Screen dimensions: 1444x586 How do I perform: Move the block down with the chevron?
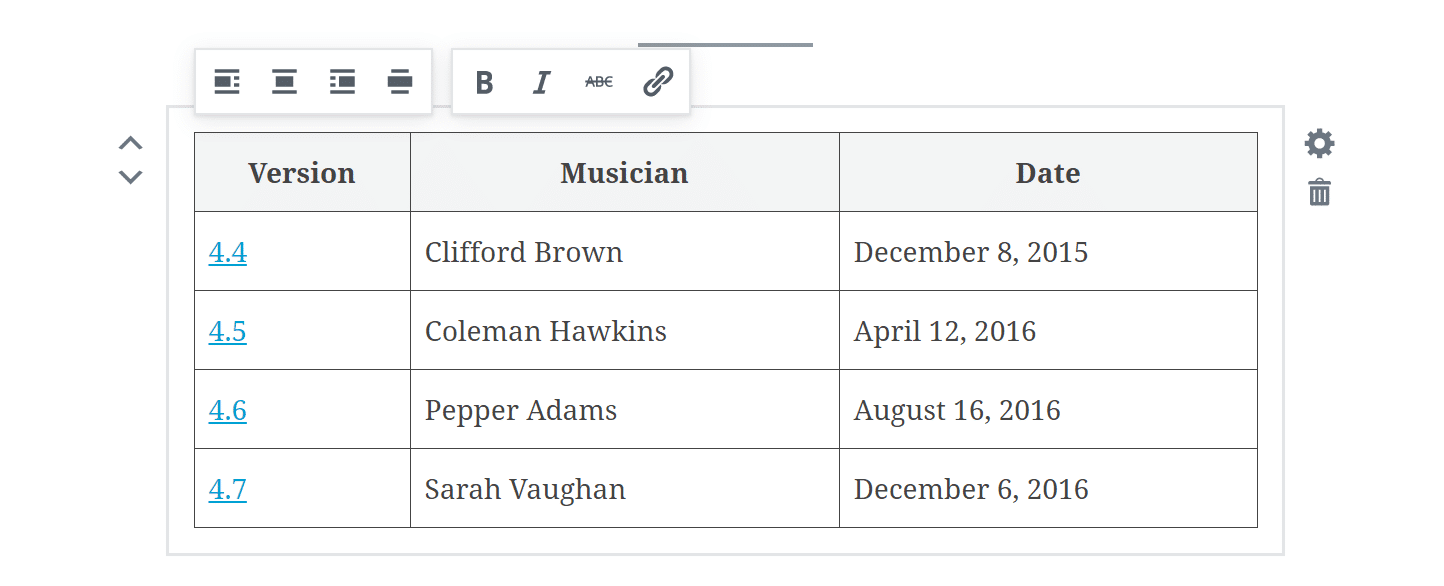tap(130, 177)
